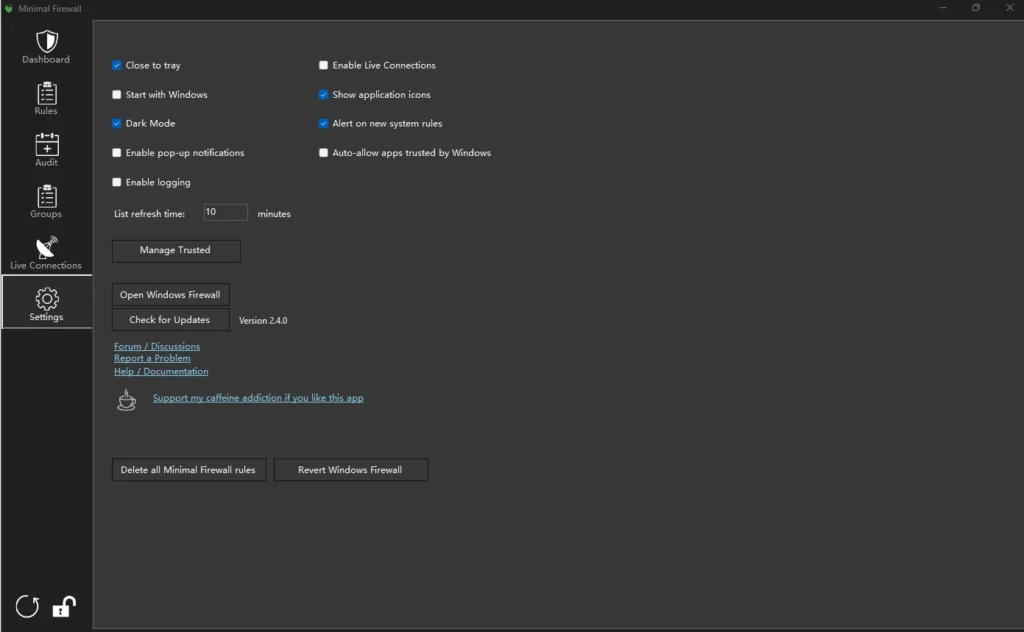Open the Help / Documentation link
This screenshot has width=1024, height=632.
click(x=161, y=371)
